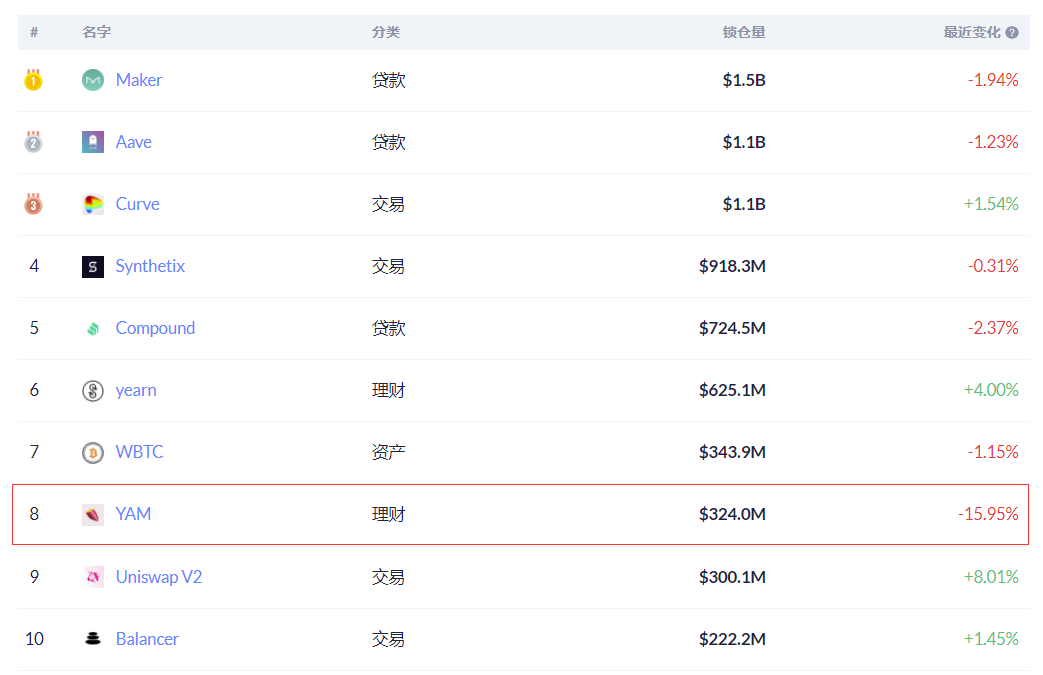
Task: Open the Maker project link
Action: (x=138, y=80)
